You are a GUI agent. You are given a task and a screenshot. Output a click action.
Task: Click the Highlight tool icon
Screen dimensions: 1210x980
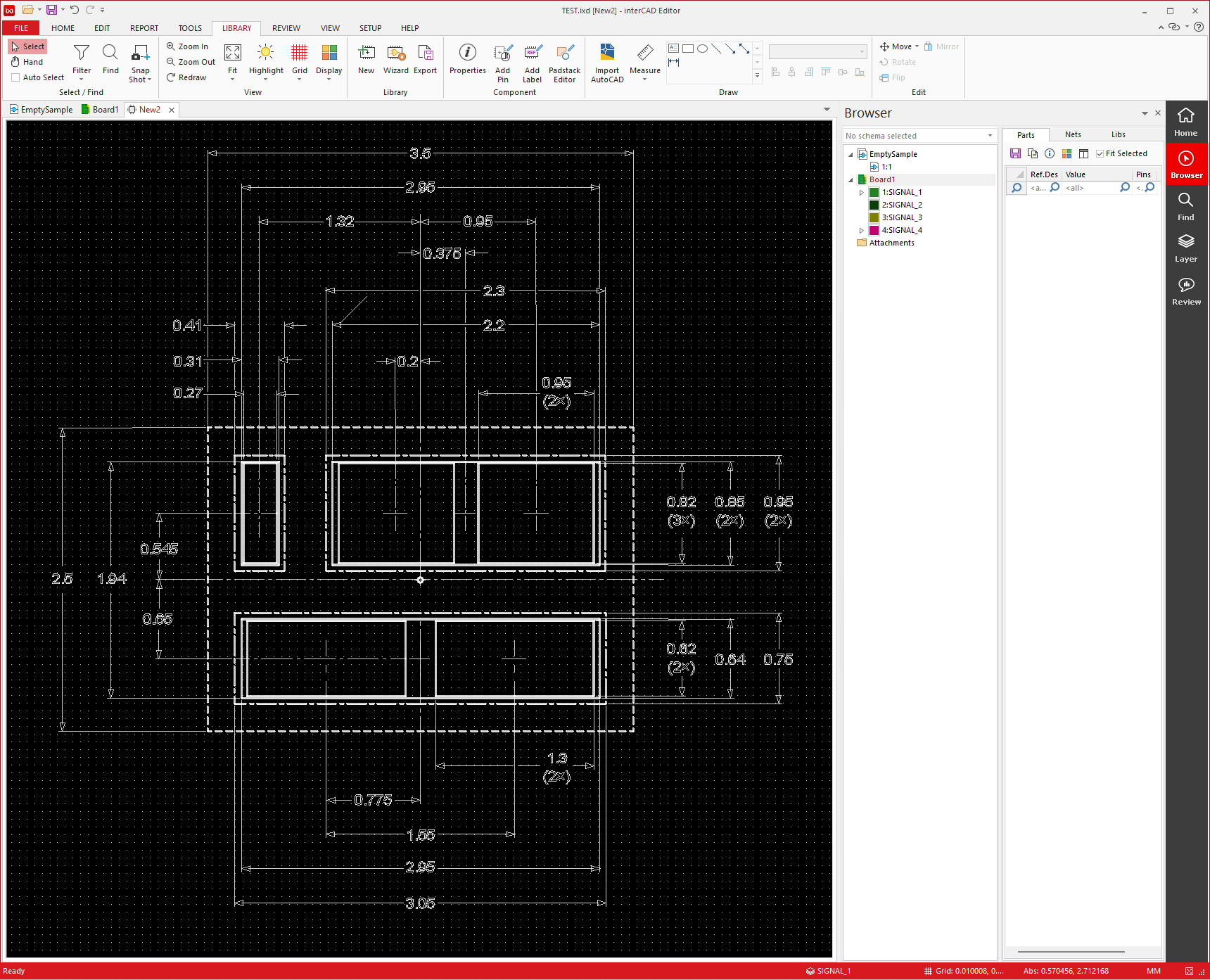(x=266, y=53)
